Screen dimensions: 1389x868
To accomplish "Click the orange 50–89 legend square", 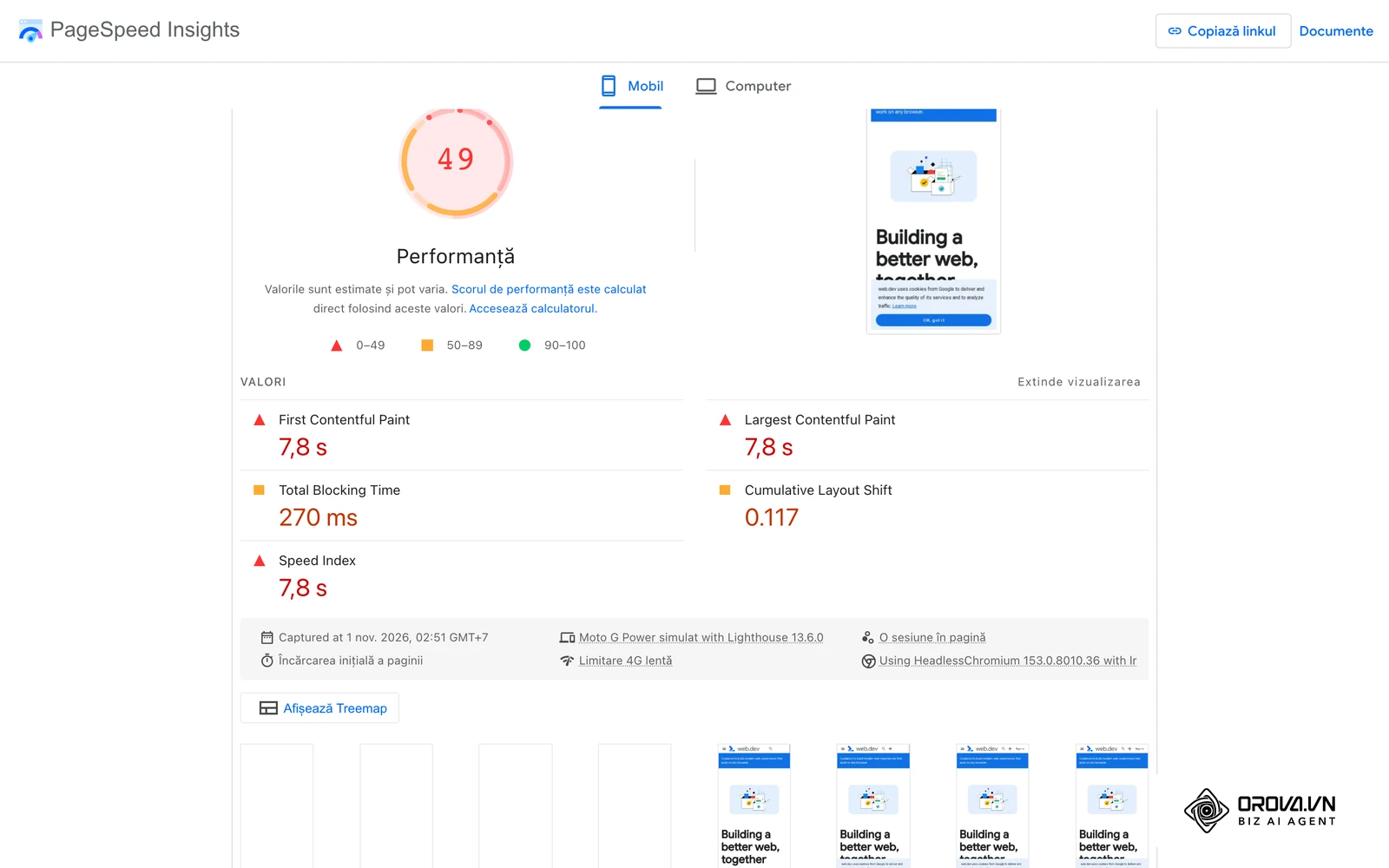I will pos(427,345).
